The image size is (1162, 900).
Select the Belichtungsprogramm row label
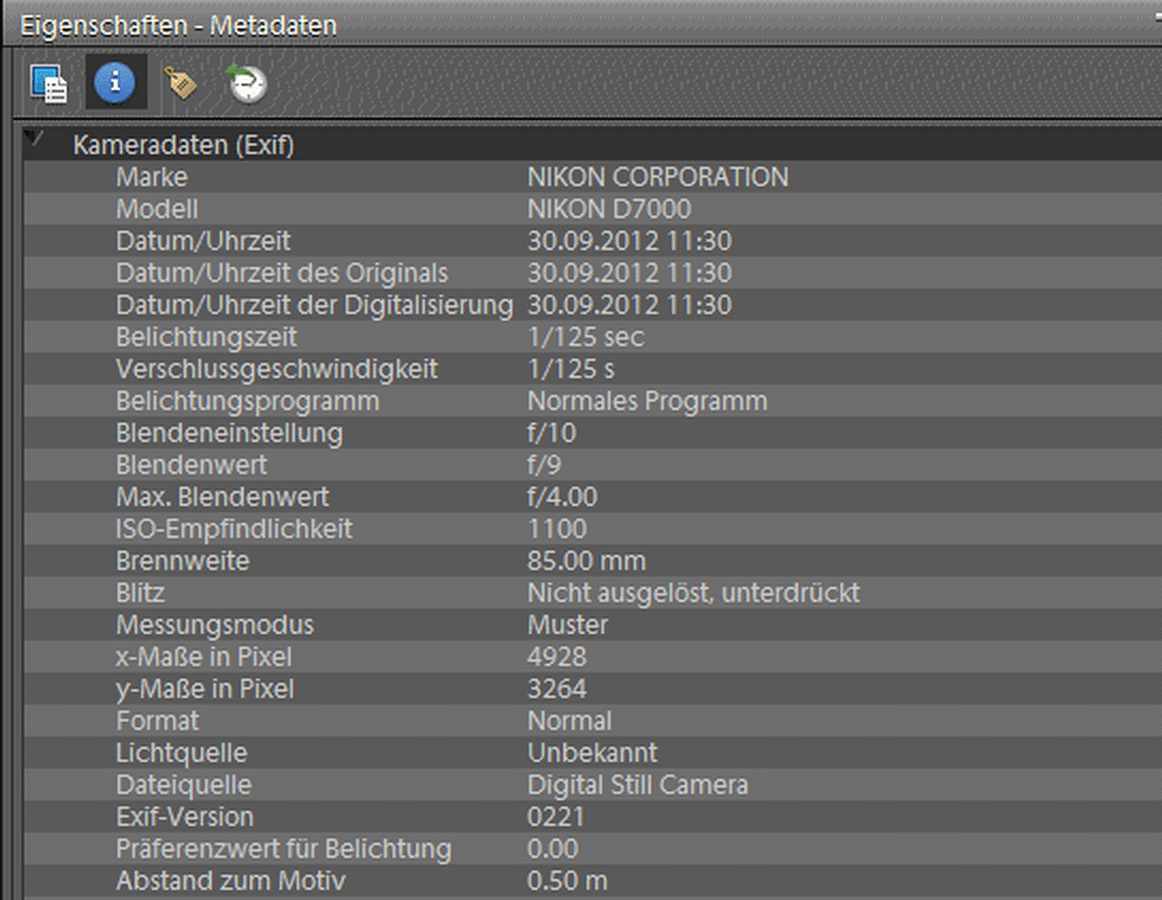[248, 401]
